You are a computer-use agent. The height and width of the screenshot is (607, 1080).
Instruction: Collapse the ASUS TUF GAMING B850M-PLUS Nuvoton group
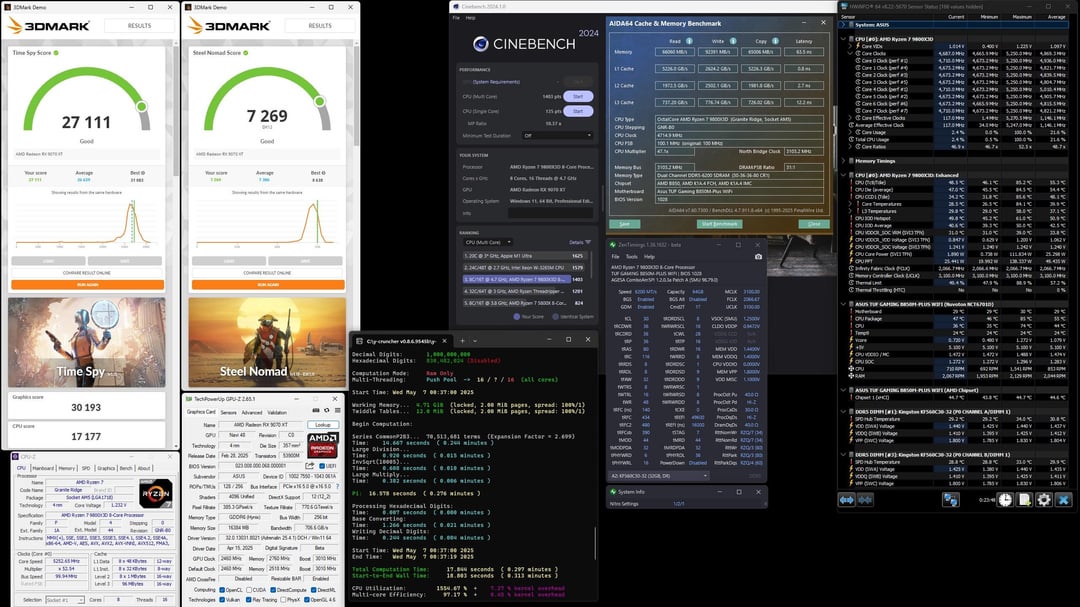coord(844,304)
